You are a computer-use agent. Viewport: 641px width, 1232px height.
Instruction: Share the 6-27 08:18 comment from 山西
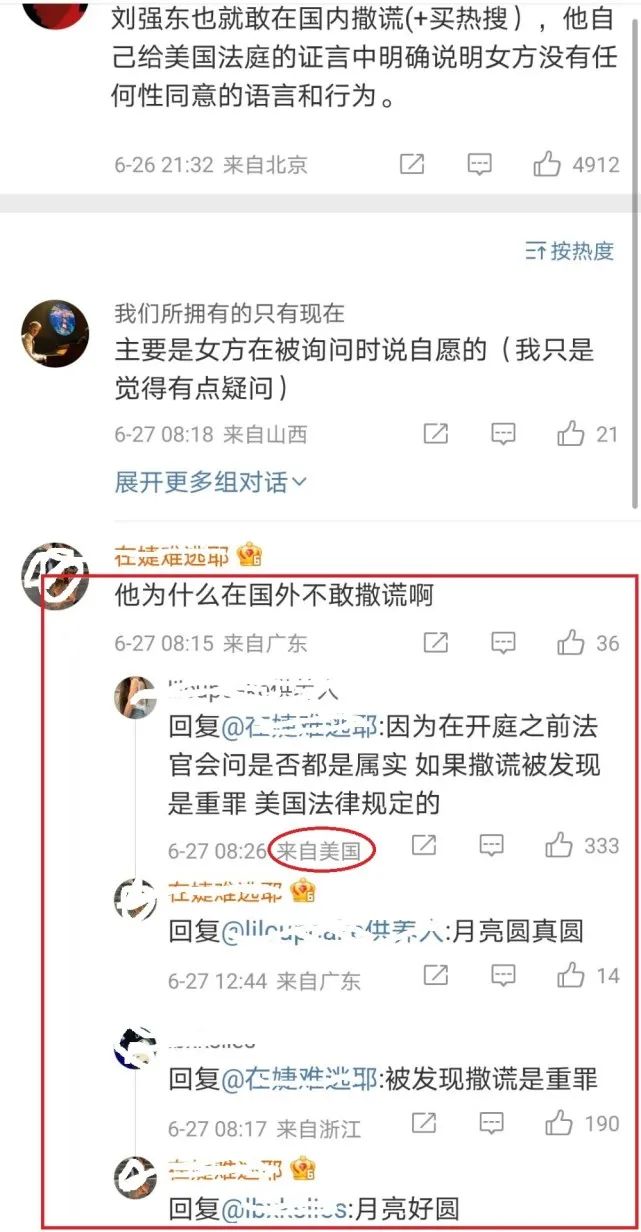pyautogui.click(x=436, y=433)
